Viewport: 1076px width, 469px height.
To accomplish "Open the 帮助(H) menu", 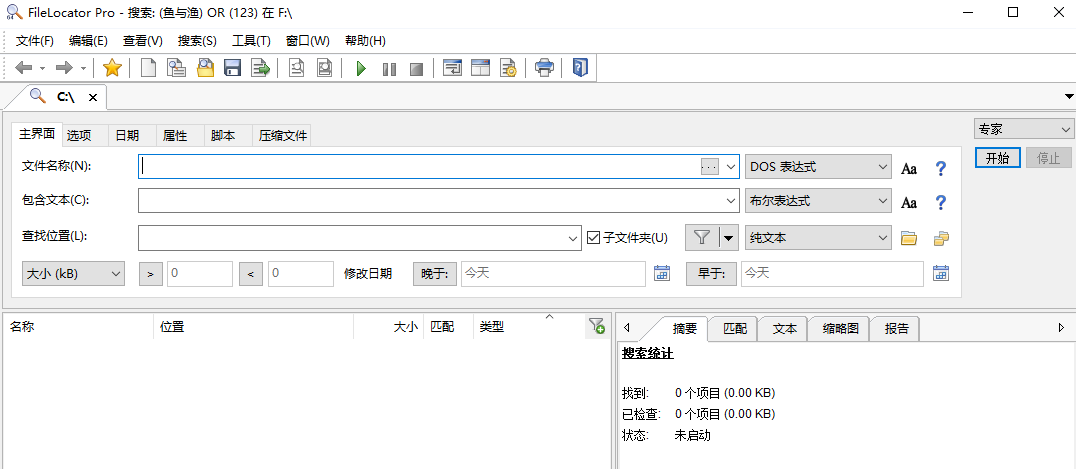I will click(x=365, y=41).
